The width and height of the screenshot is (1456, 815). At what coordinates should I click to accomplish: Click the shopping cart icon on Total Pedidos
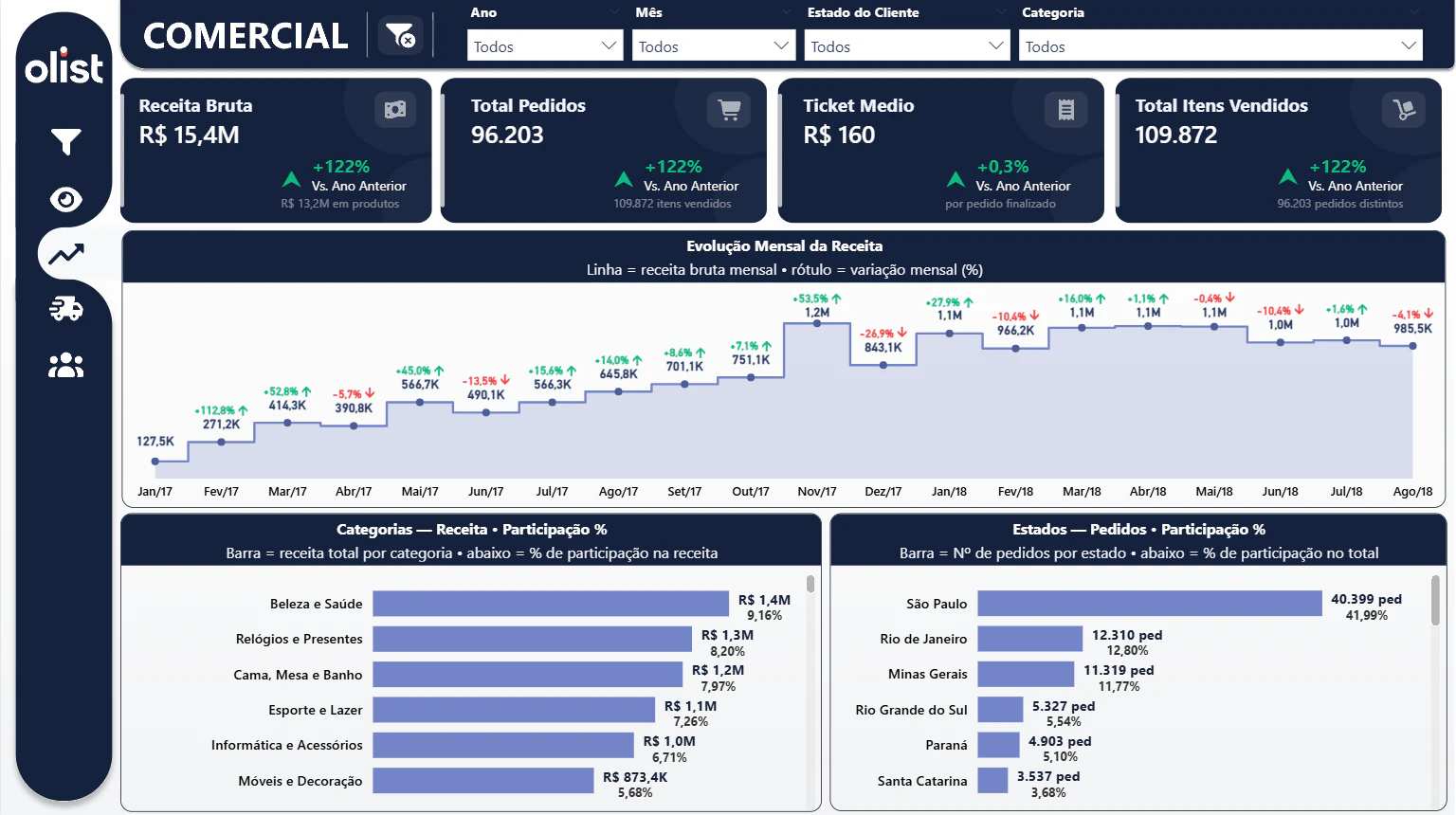click(x=729, y=110)
